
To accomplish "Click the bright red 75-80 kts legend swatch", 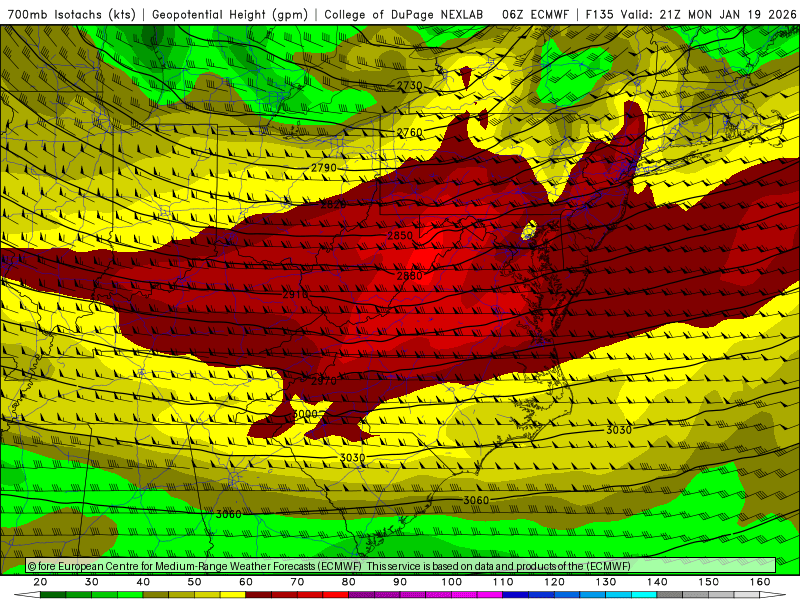I will point(336,595).
